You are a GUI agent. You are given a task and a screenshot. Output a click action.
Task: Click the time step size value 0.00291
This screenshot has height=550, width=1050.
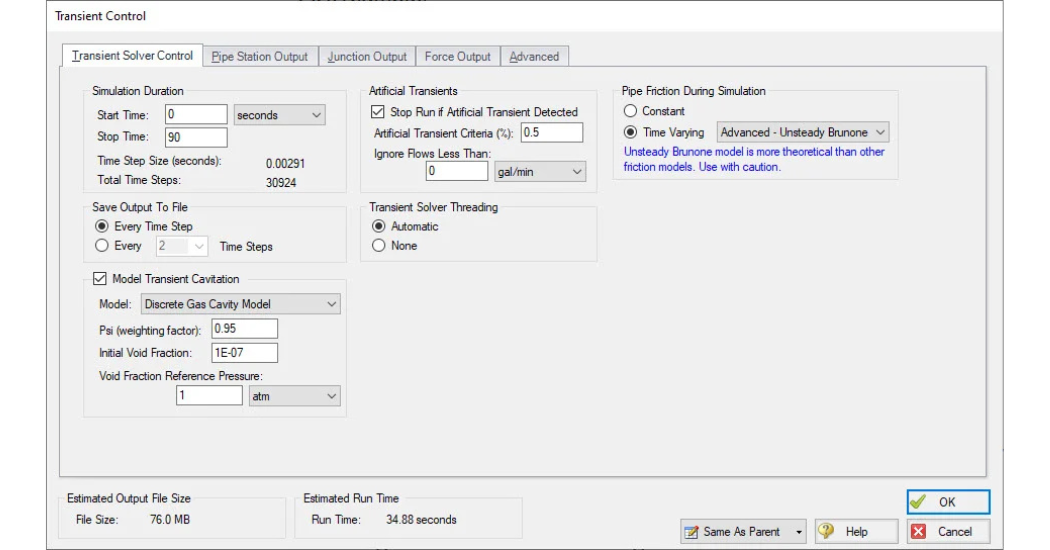pyautogui.click(x=285, y=163)
